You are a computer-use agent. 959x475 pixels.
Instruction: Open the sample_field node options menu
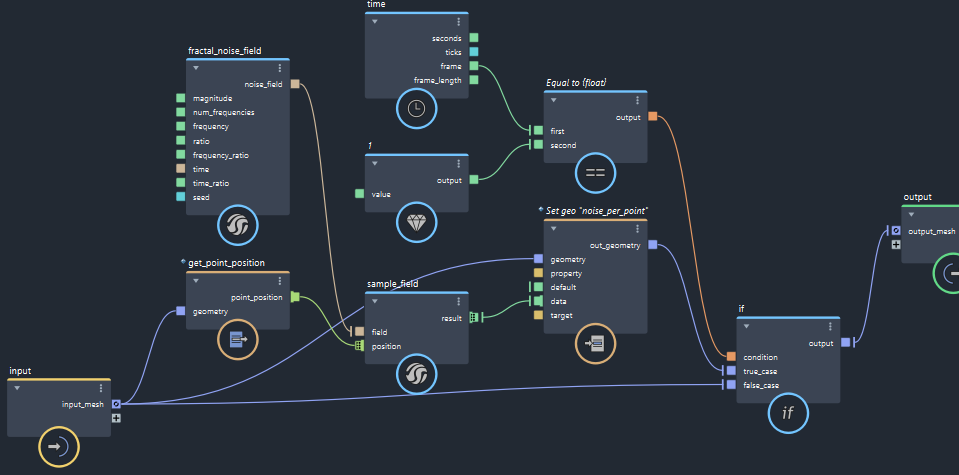(459, 301)
